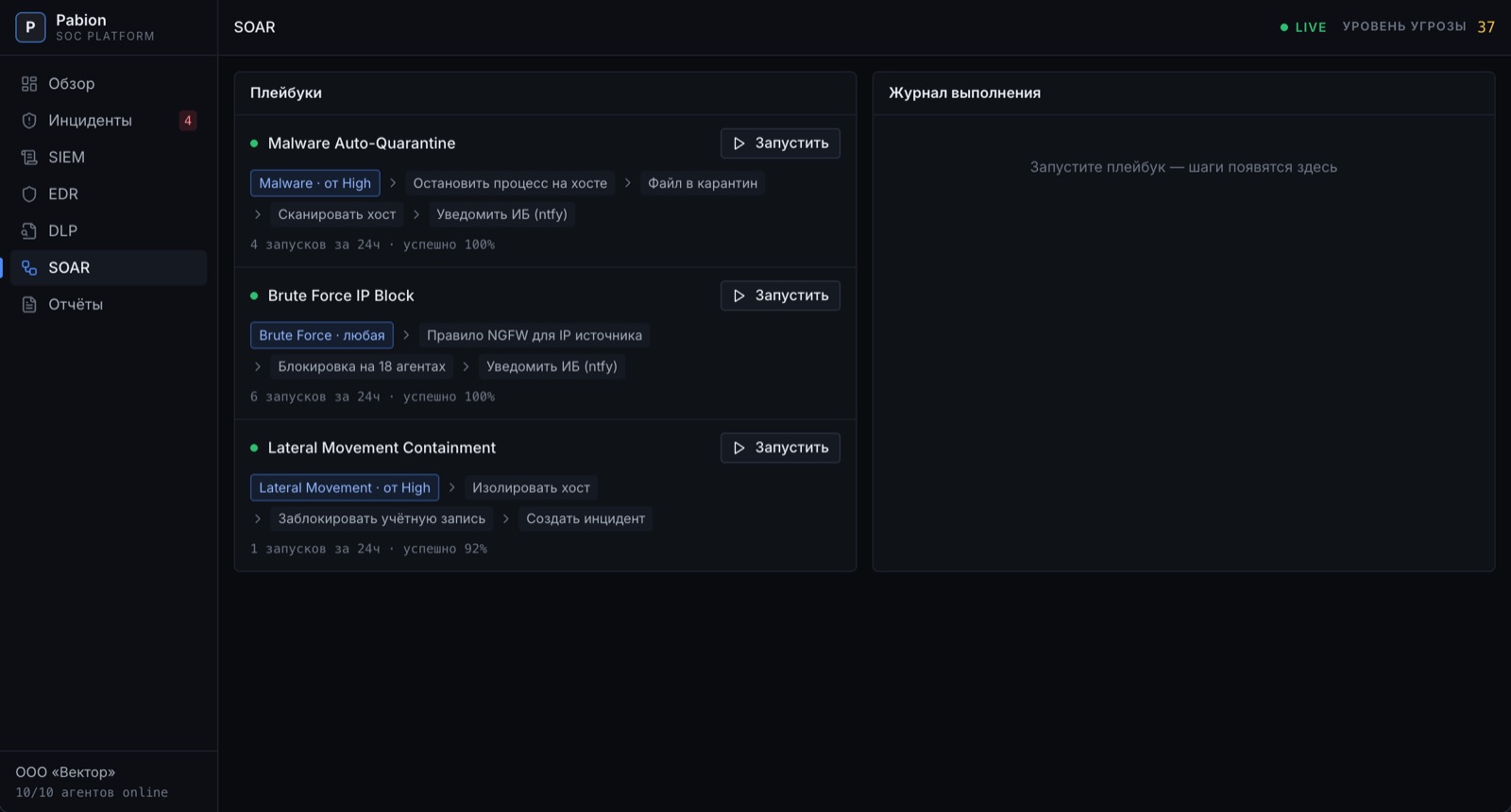Click the ООО «Вектор» organization label
Viewport: 1511px width, 812px height.
click(x=65, y=772)
